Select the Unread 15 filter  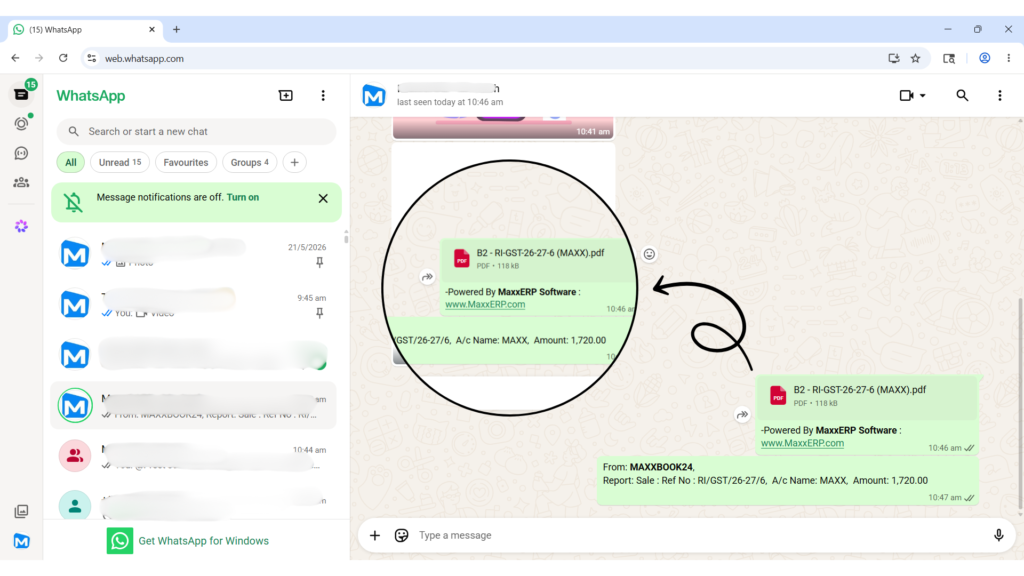pyautogui.click(x=120, y=163)
